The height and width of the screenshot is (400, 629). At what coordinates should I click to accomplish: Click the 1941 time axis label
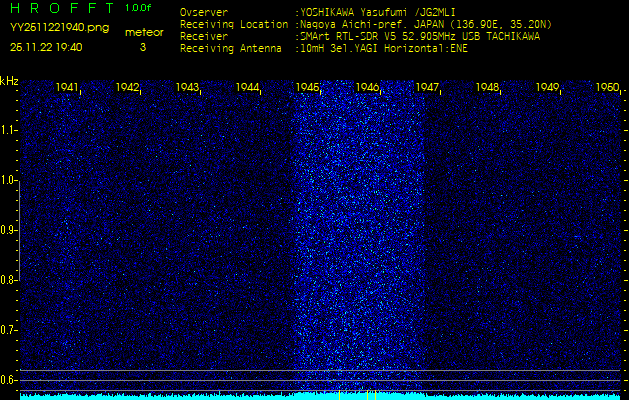(x=67, y=87)
